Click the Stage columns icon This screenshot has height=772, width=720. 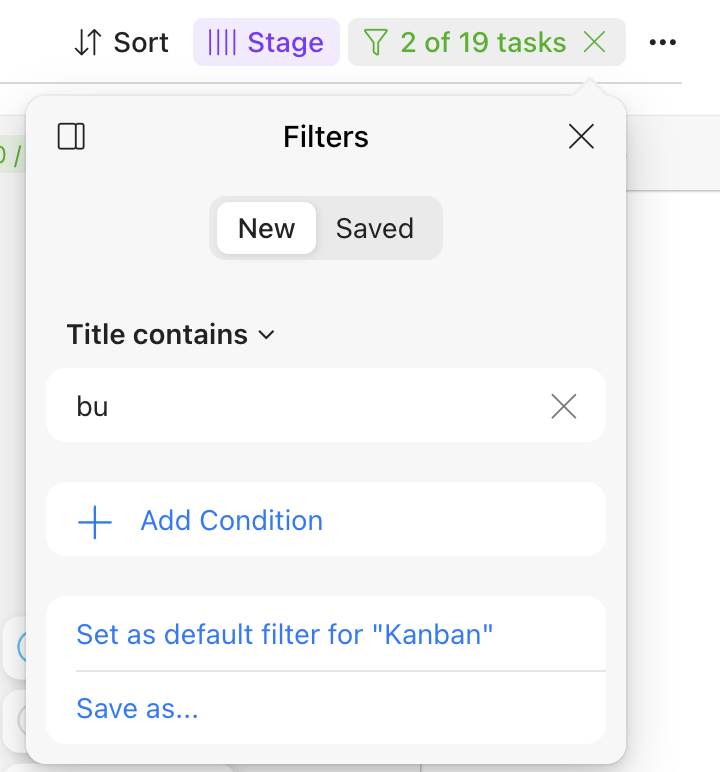[222, 42]
